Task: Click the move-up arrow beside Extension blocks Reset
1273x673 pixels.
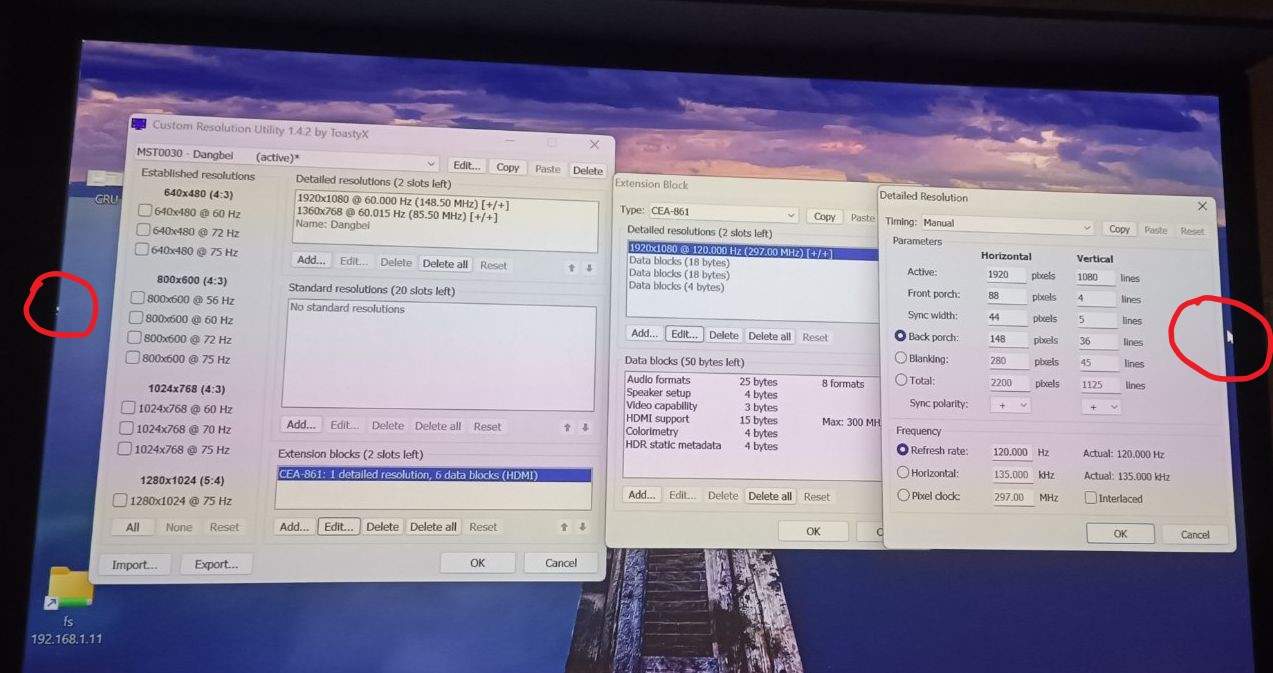Action: coord(565,527)
